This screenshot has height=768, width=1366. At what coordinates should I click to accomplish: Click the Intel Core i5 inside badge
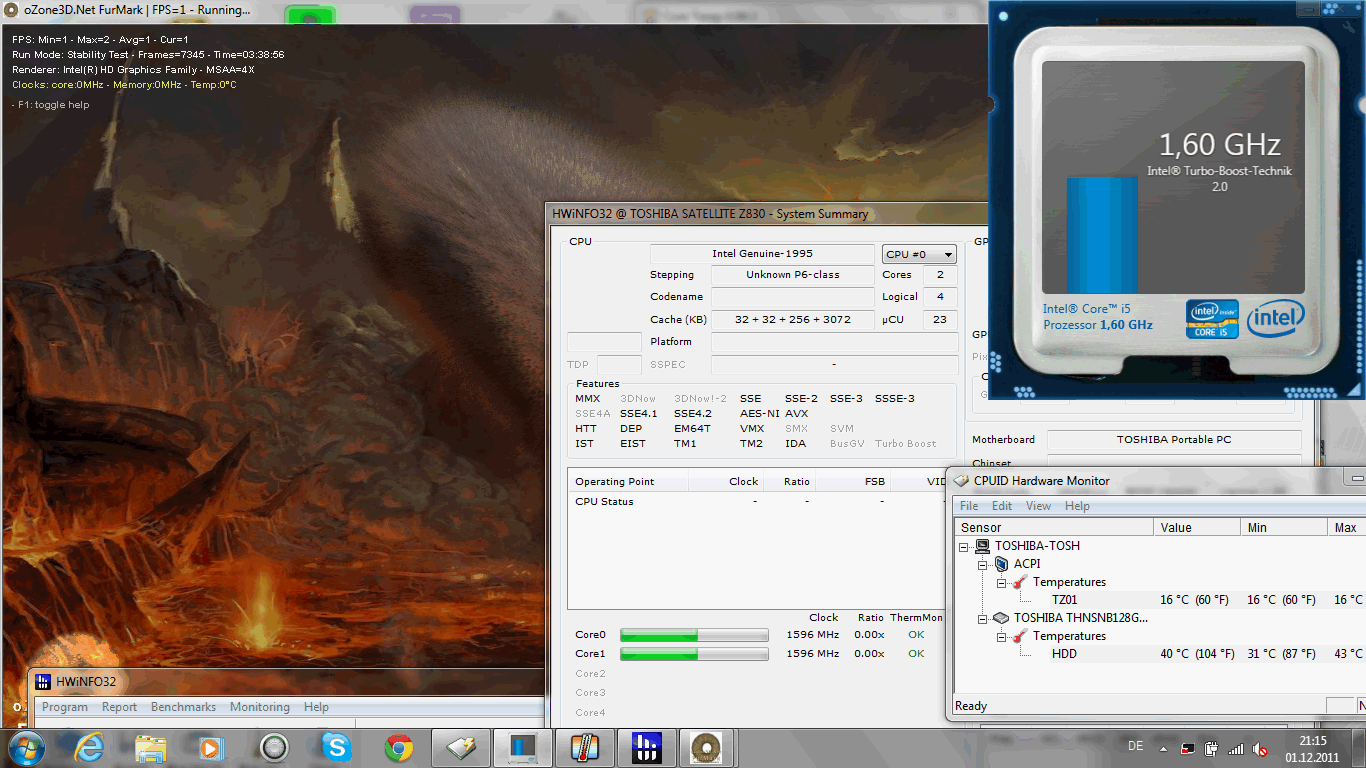click(1212, 319)
